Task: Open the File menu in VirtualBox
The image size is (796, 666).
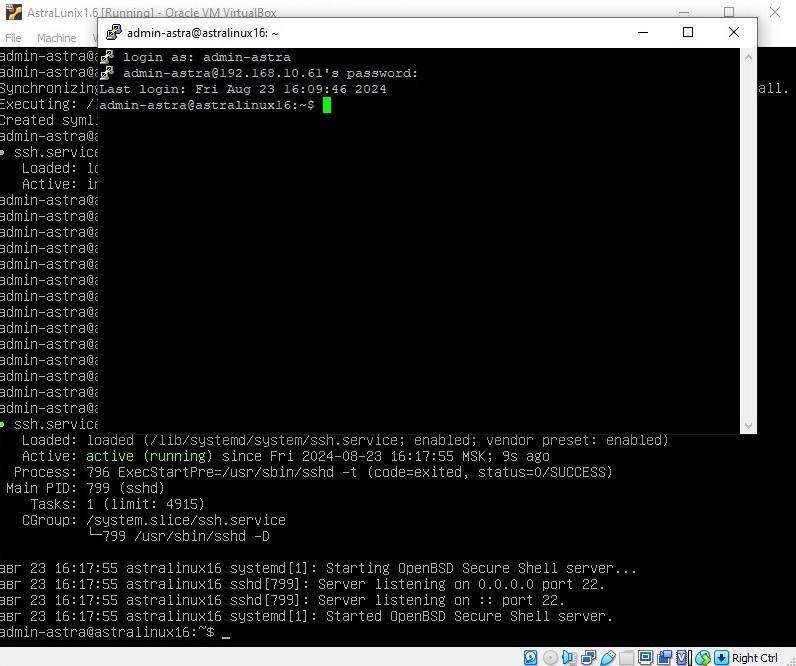Action: pyautogui.click(x=13, y=38)
